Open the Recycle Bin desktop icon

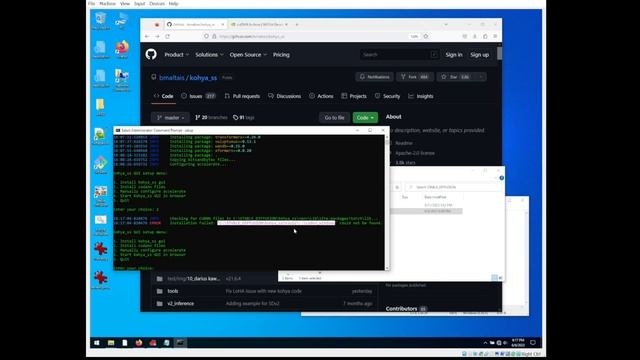(x=100, y=21)
